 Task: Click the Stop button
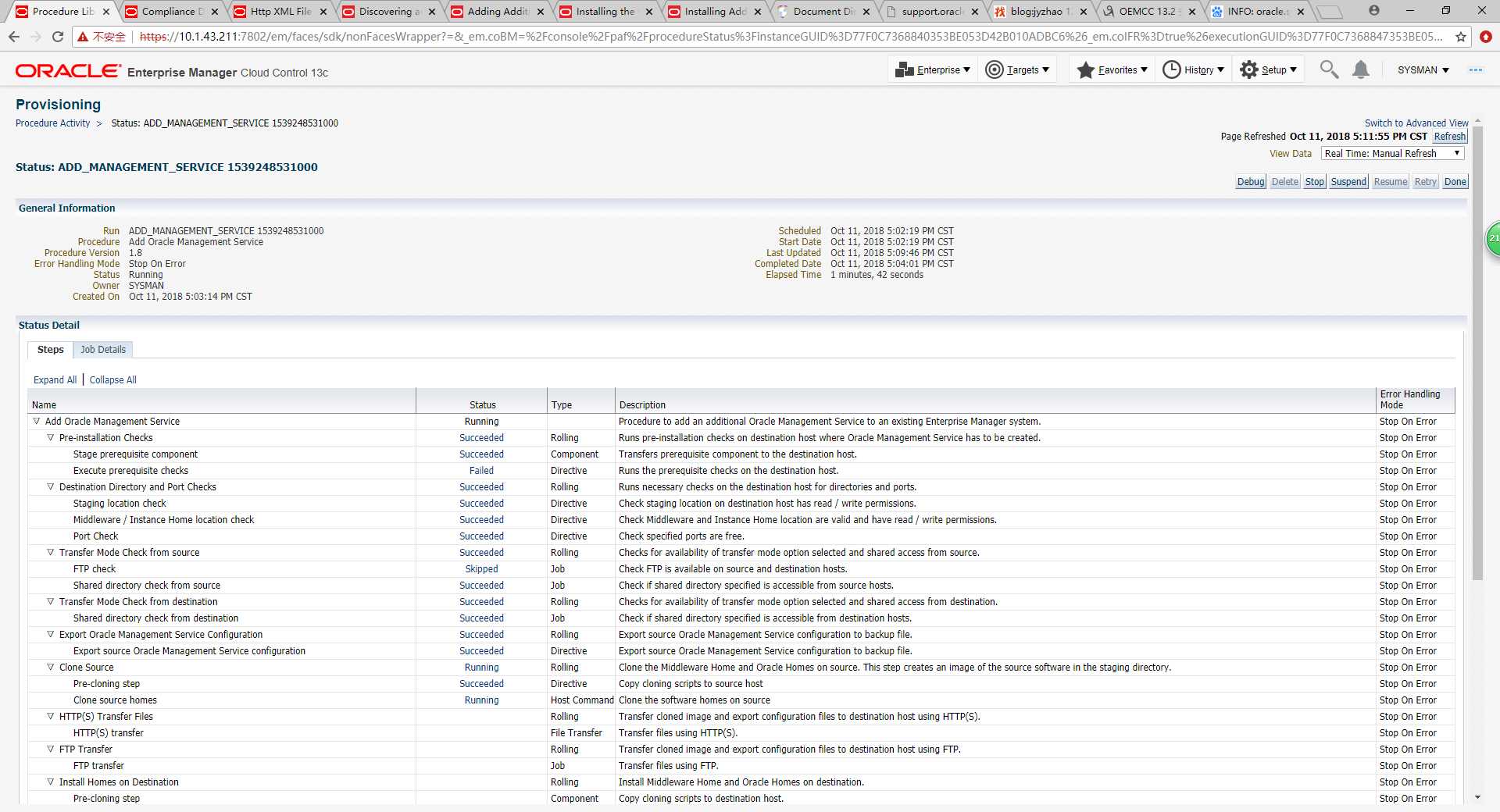1315,182
